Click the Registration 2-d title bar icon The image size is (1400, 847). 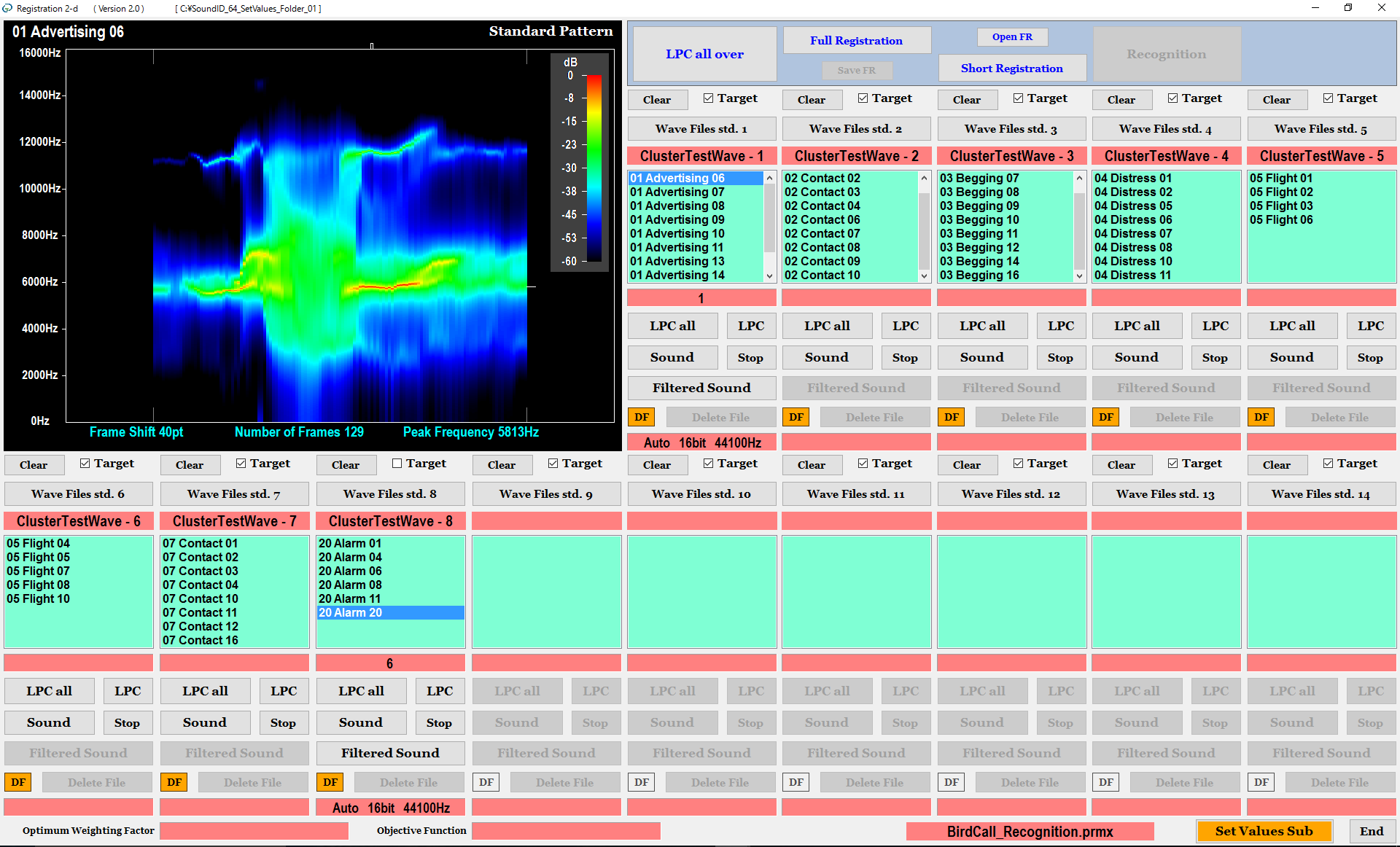pos(9,8)
